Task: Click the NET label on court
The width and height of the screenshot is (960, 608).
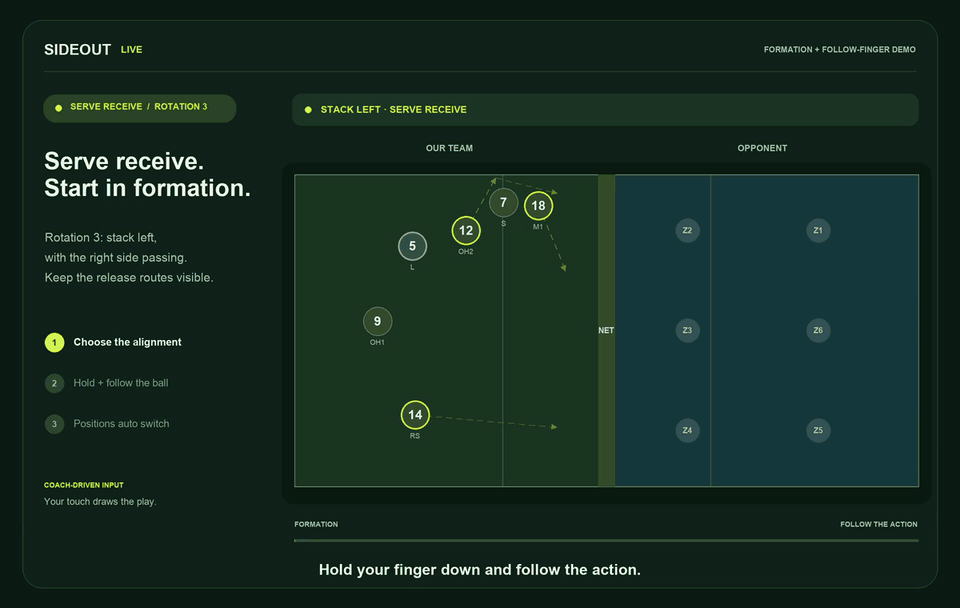Action: tap(606, 331)
